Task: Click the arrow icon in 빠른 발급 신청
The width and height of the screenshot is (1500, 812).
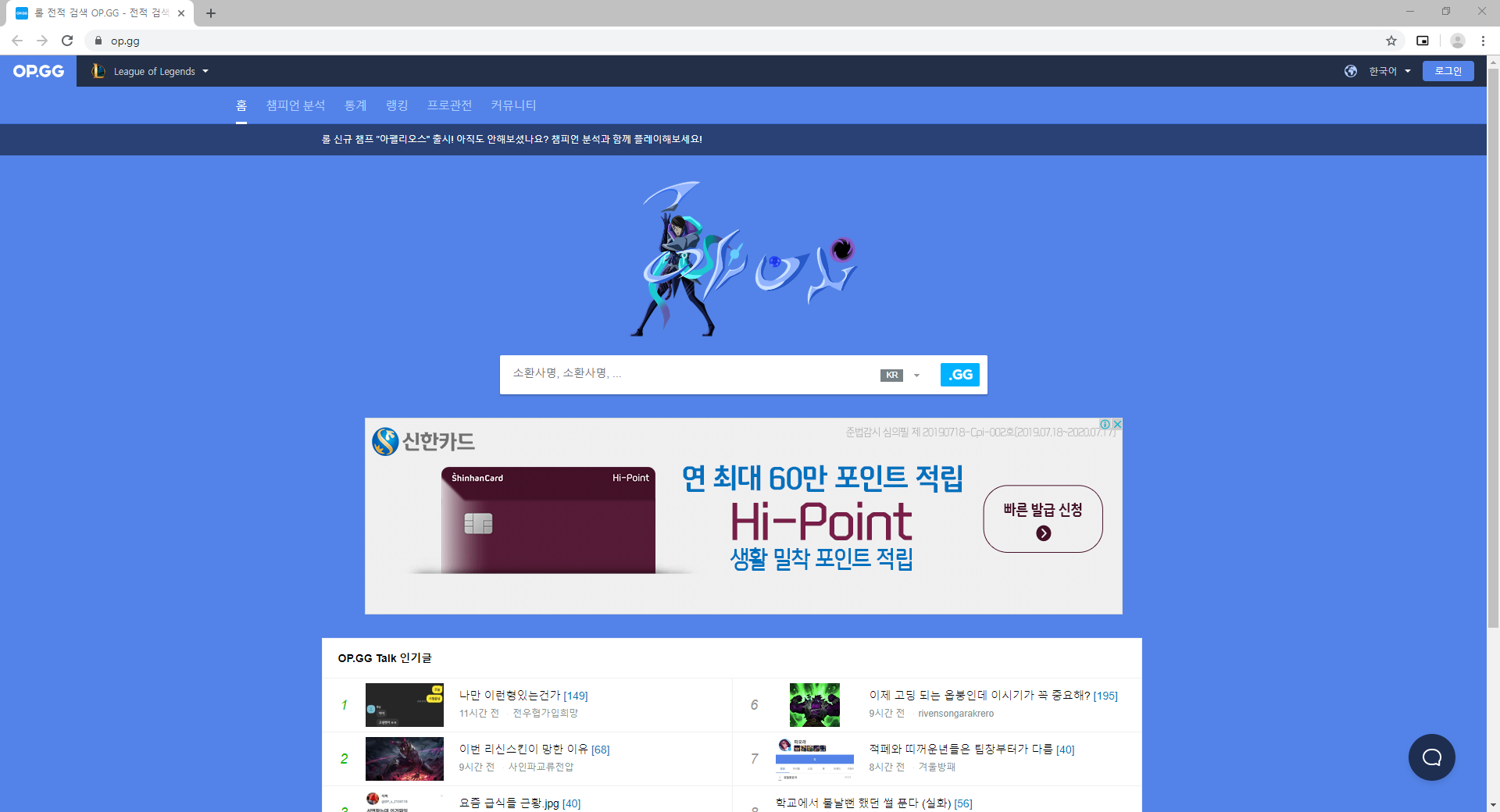Action: 1043,533
